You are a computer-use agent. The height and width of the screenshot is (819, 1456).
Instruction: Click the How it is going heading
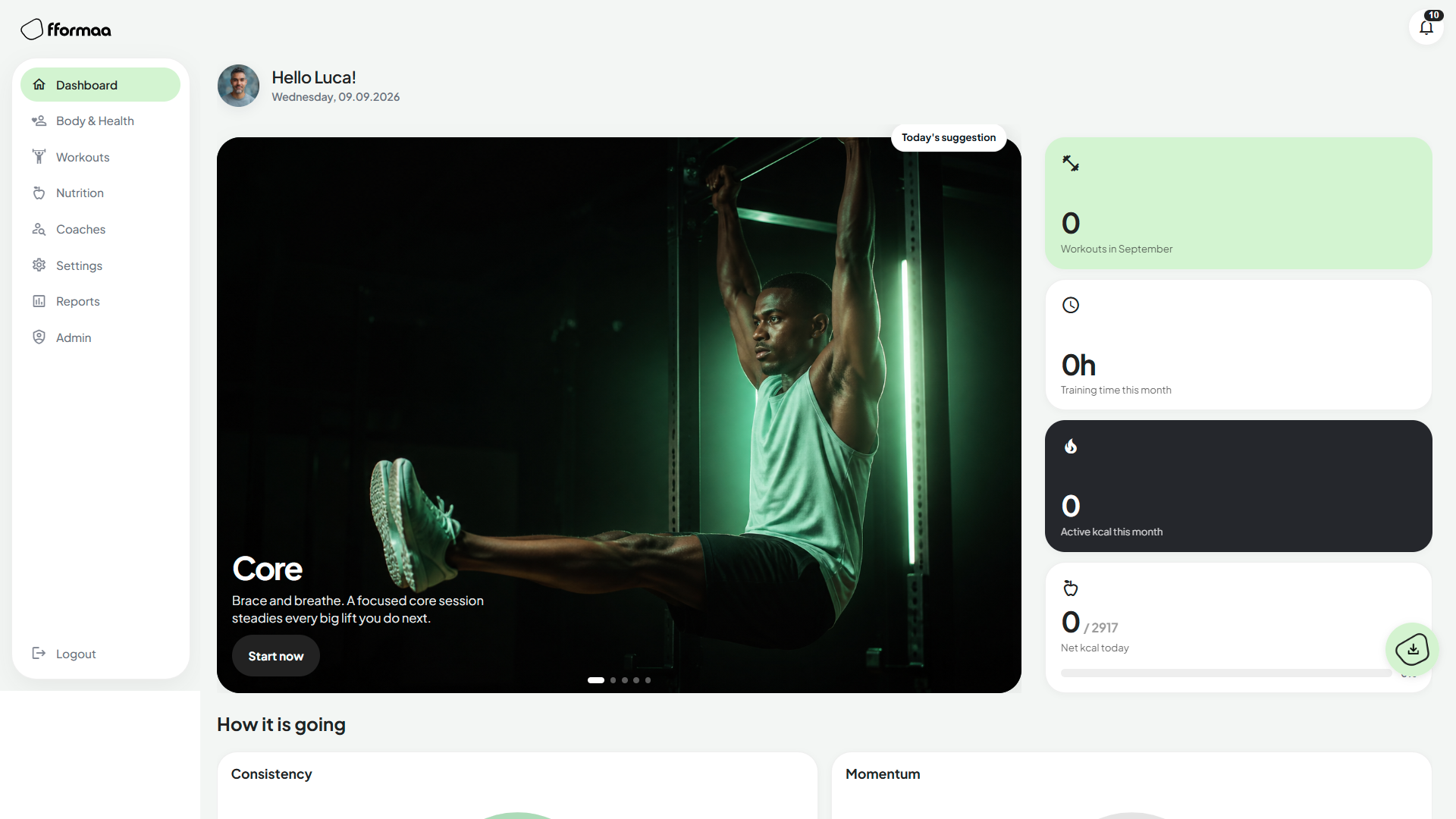[x=281, y=725]
